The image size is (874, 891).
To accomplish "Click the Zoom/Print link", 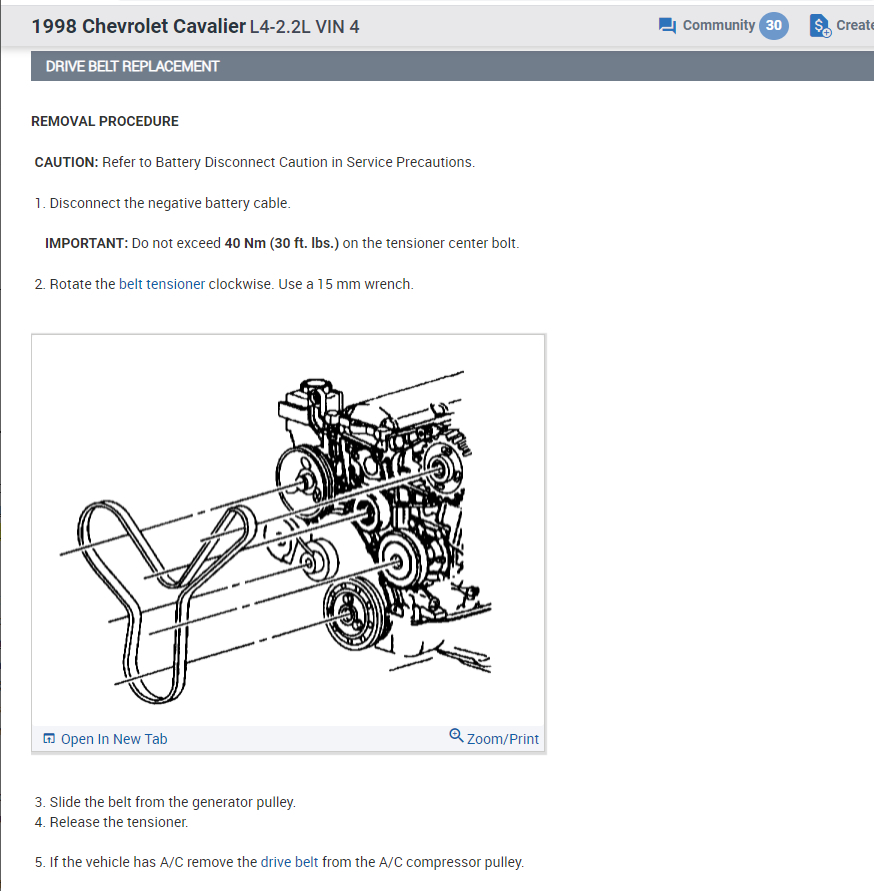I will pyautogui.click(x=502, y=739).
